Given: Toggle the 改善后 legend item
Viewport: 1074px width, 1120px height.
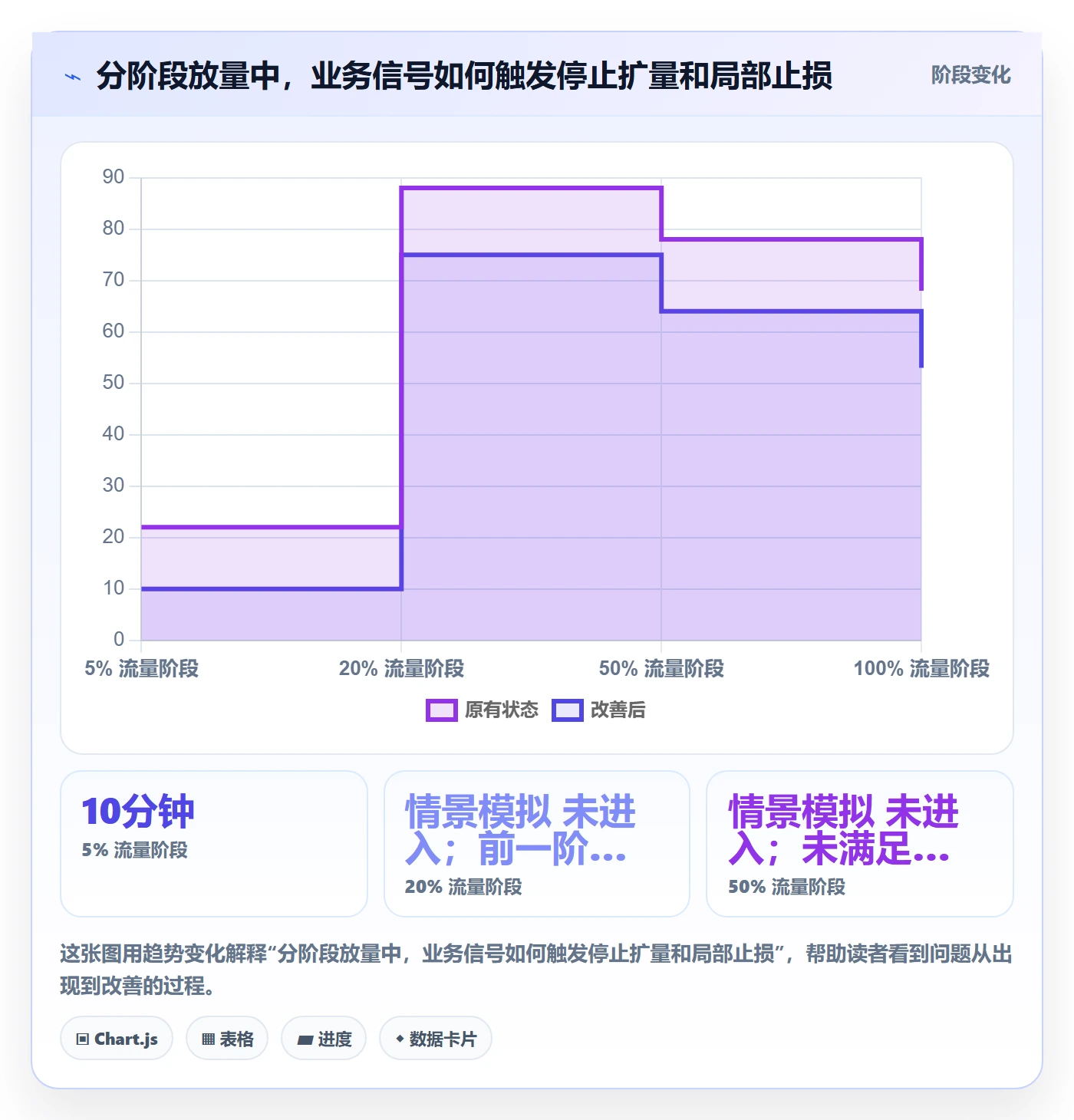Looking at the screenshot, I should 598,710.
